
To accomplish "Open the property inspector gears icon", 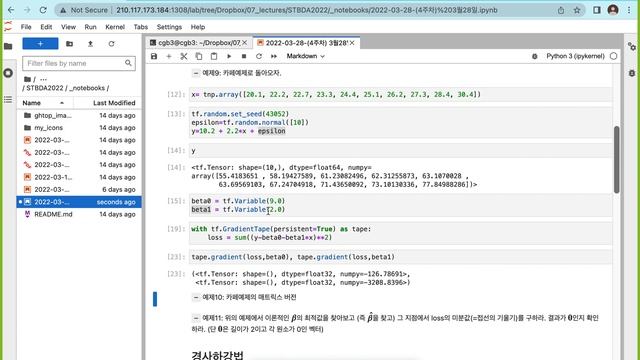I will pyautogui.click(x=632, y=47).
